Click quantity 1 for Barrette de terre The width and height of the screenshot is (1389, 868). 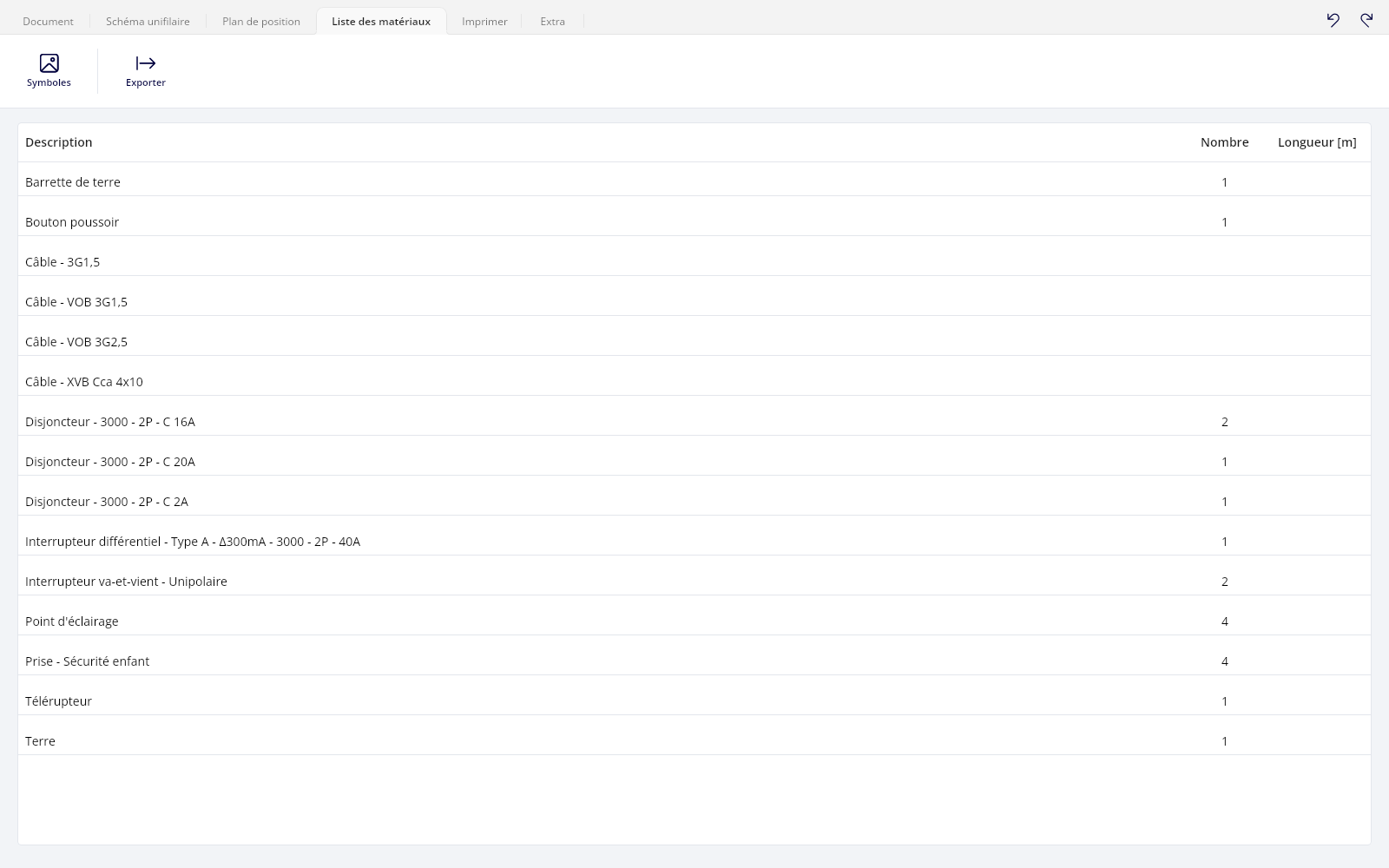point(1225,182)
